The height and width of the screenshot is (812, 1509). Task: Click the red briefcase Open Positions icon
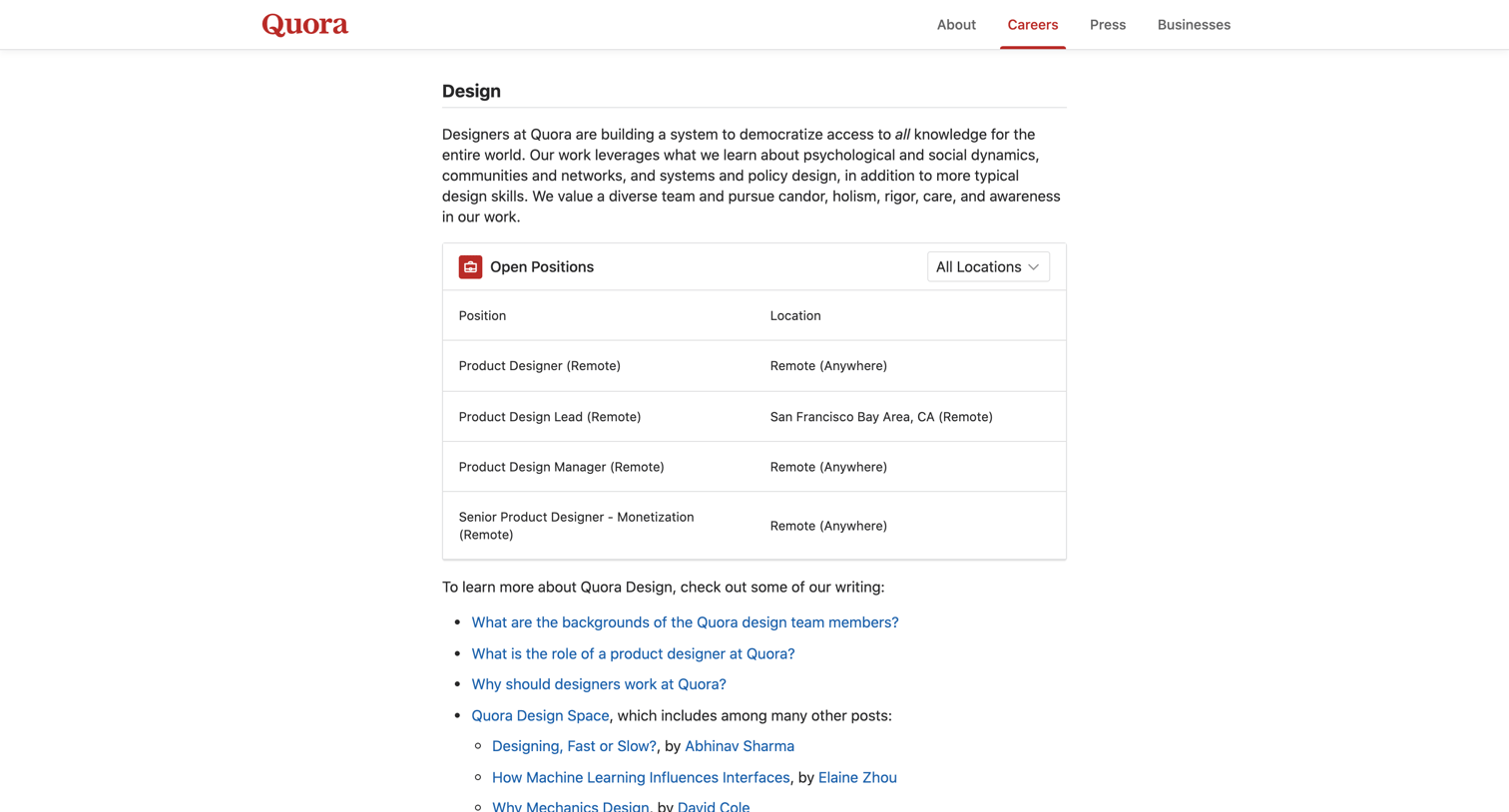[470, 266]
